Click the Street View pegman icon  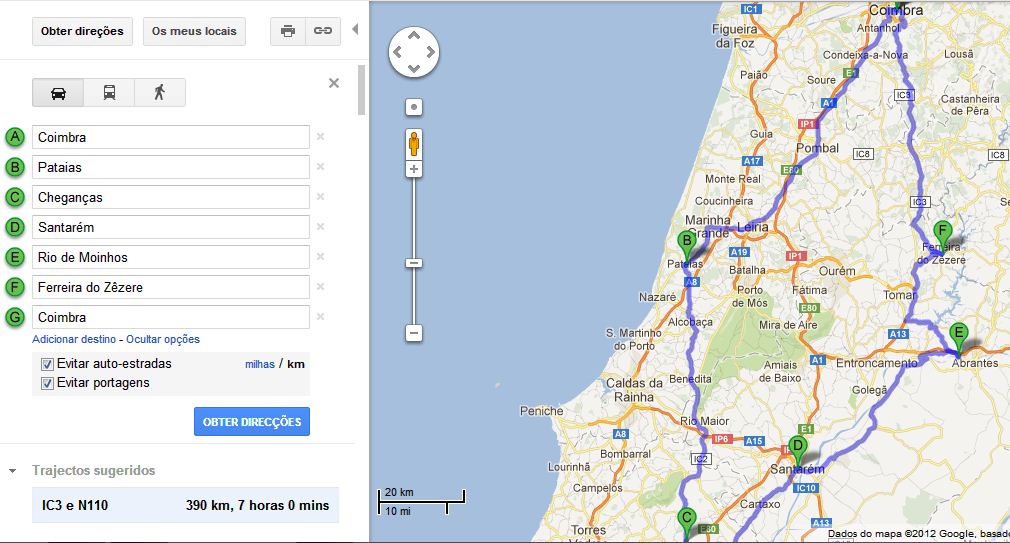pos(414,144)
